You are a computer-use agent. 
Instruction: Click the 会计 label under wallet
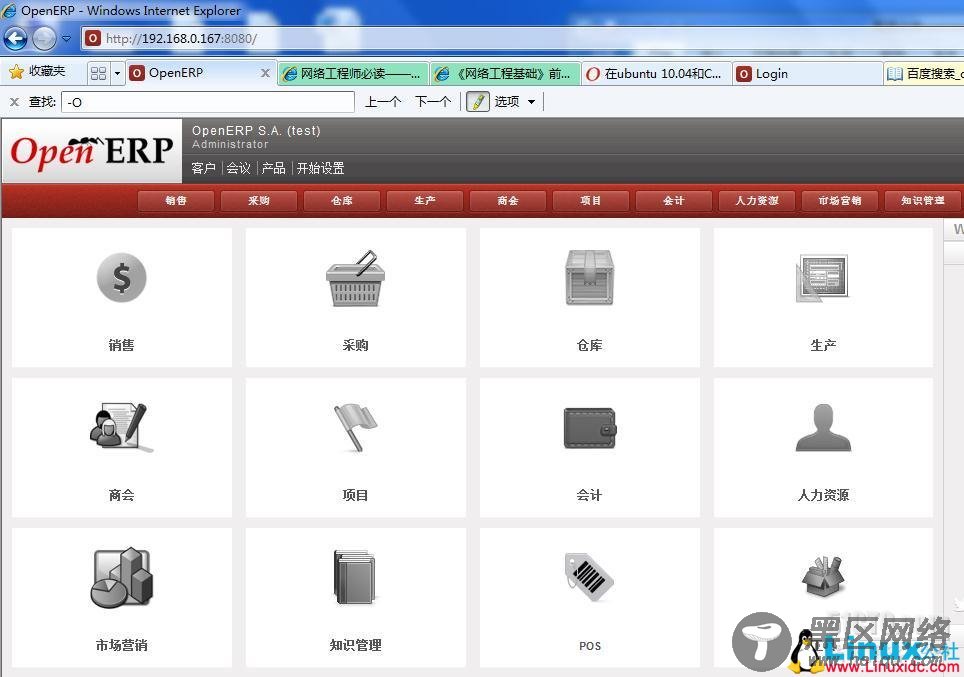click(x=590, y=495)
